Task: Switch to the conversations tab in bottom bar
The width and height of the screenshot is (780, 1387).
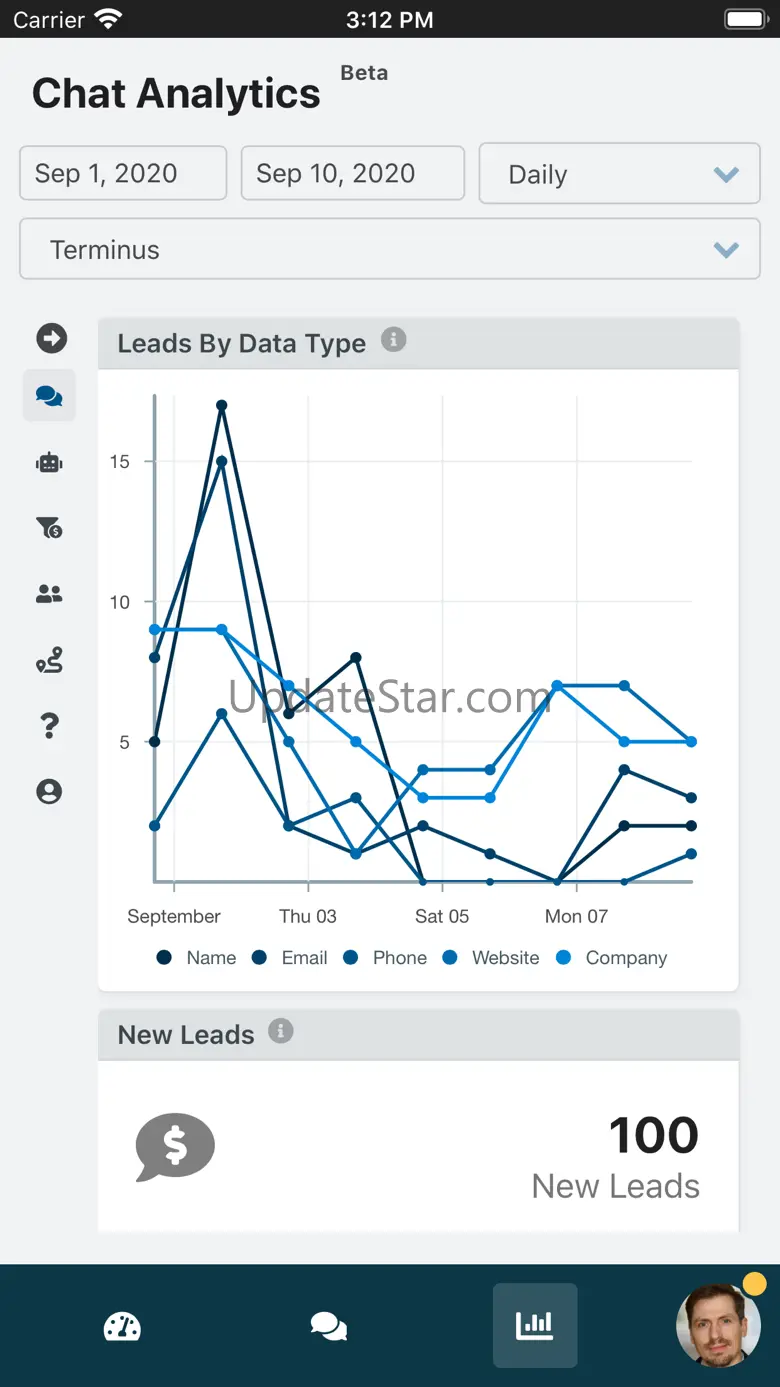Action: click(328, 1326)
